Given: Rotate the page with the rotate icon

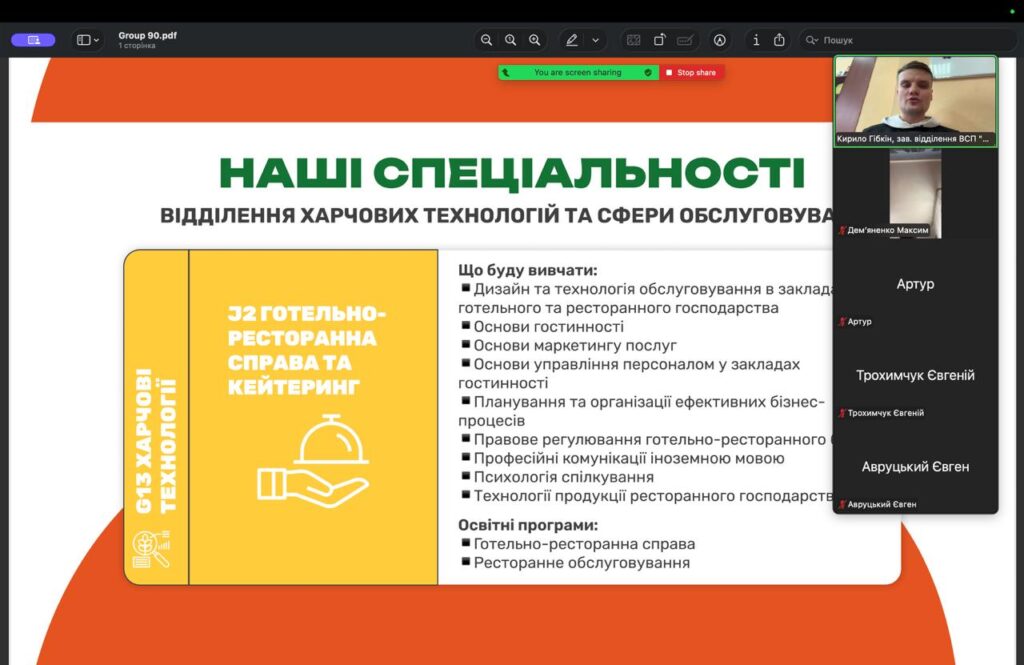Looking at the screenshot, I should coord(660,40).
